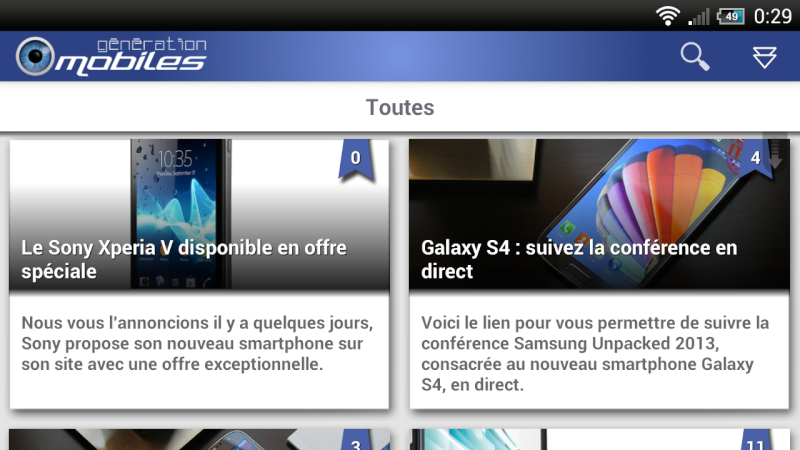This screenshot has width=800, height=450.
Task: Open the bottom-left partially visible article
Action: 199,439
